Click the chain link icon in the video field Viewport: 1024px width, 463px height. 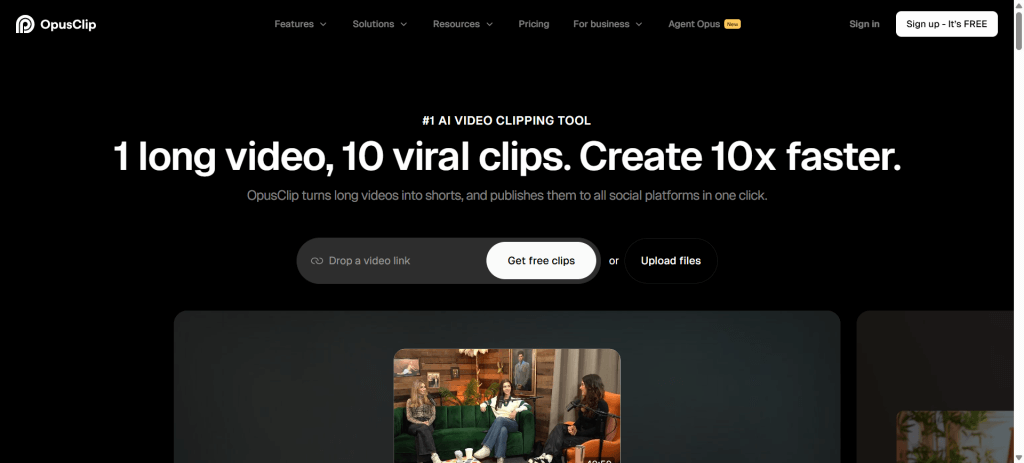point(317,261)
